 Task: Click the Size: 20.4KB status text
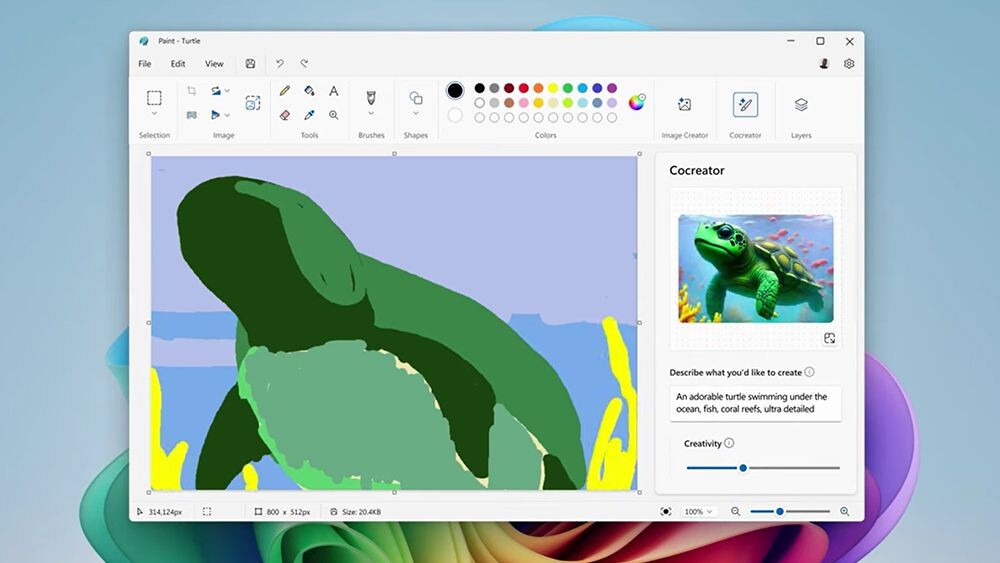point(362,512)
